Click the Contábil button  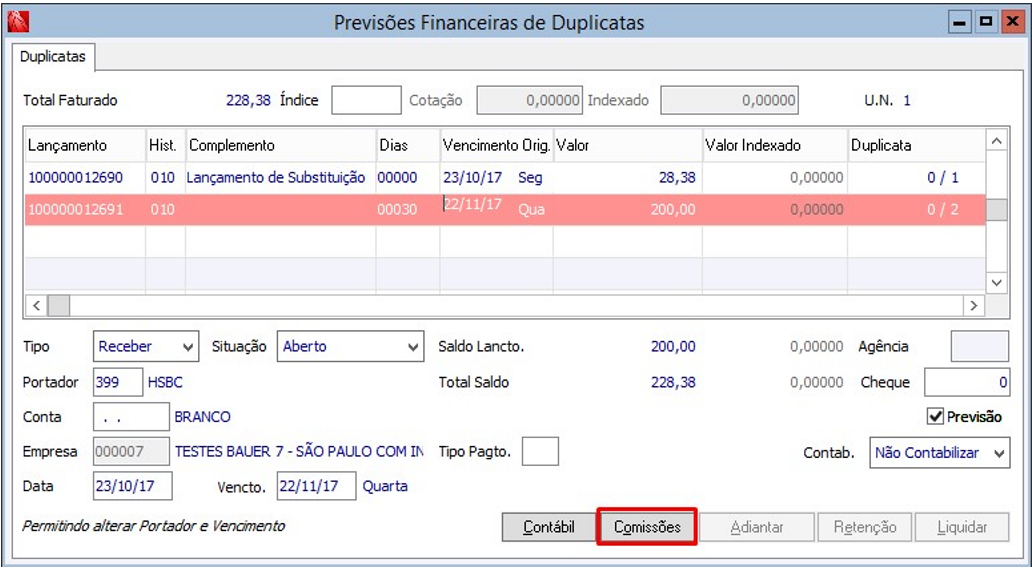(x=549, y=527)
